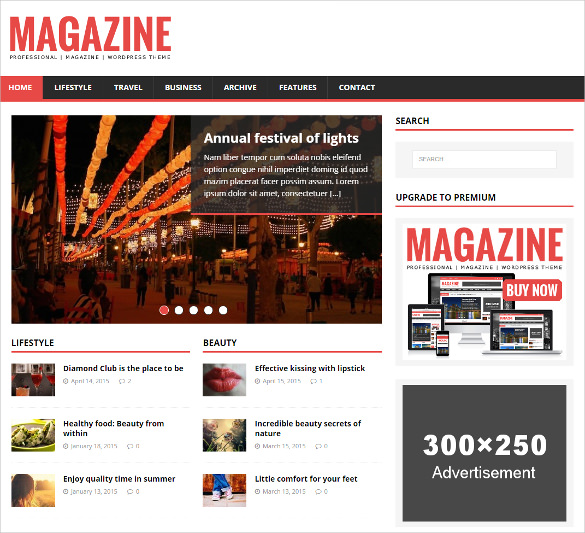Click the LIFESTYLE section heading

(33, 343)
